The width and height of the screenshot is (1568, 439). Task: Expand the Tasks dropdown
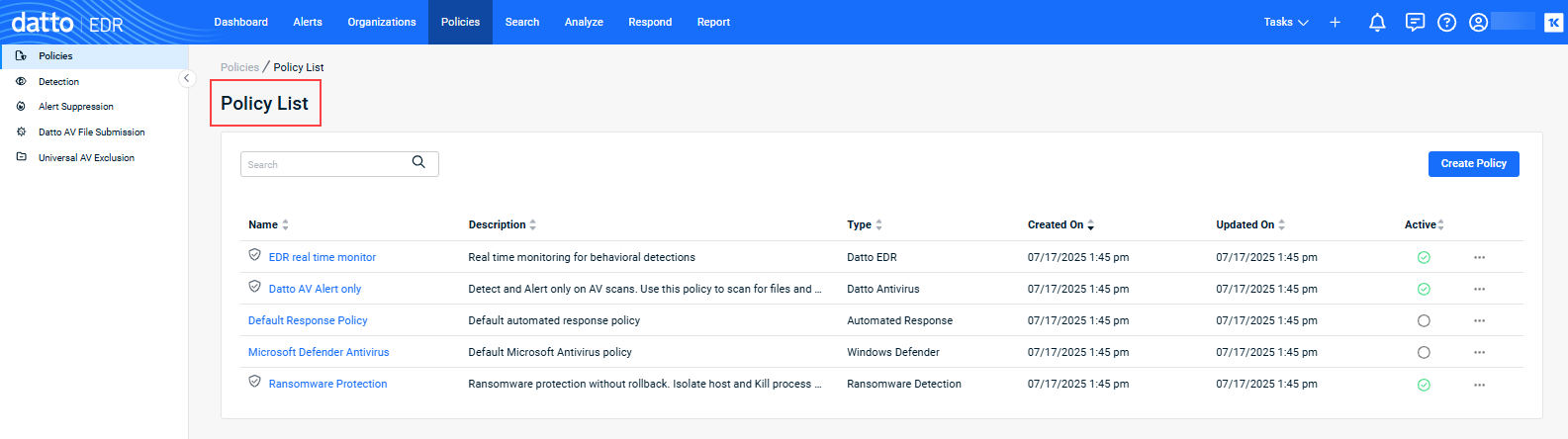[x=1285, y=22]
